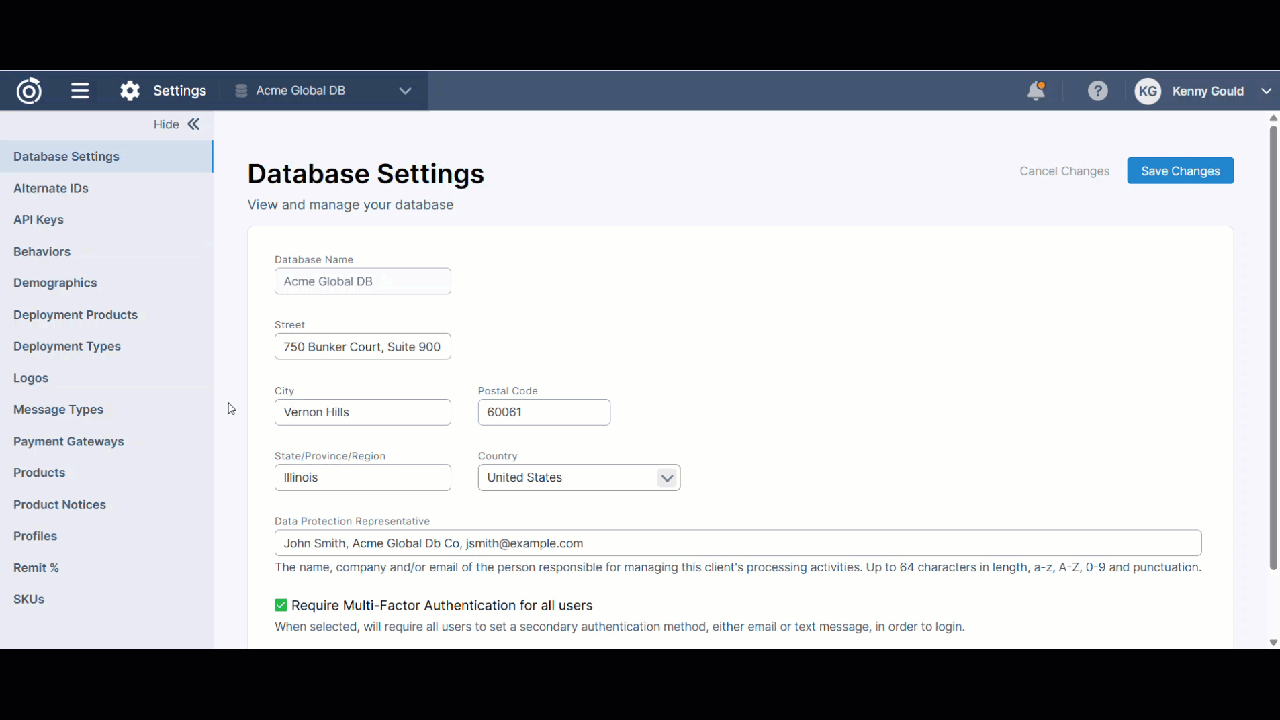Click the KG user avatar
The height and width of the screenshot is (720, 1280).
(x=1148, y=91)
